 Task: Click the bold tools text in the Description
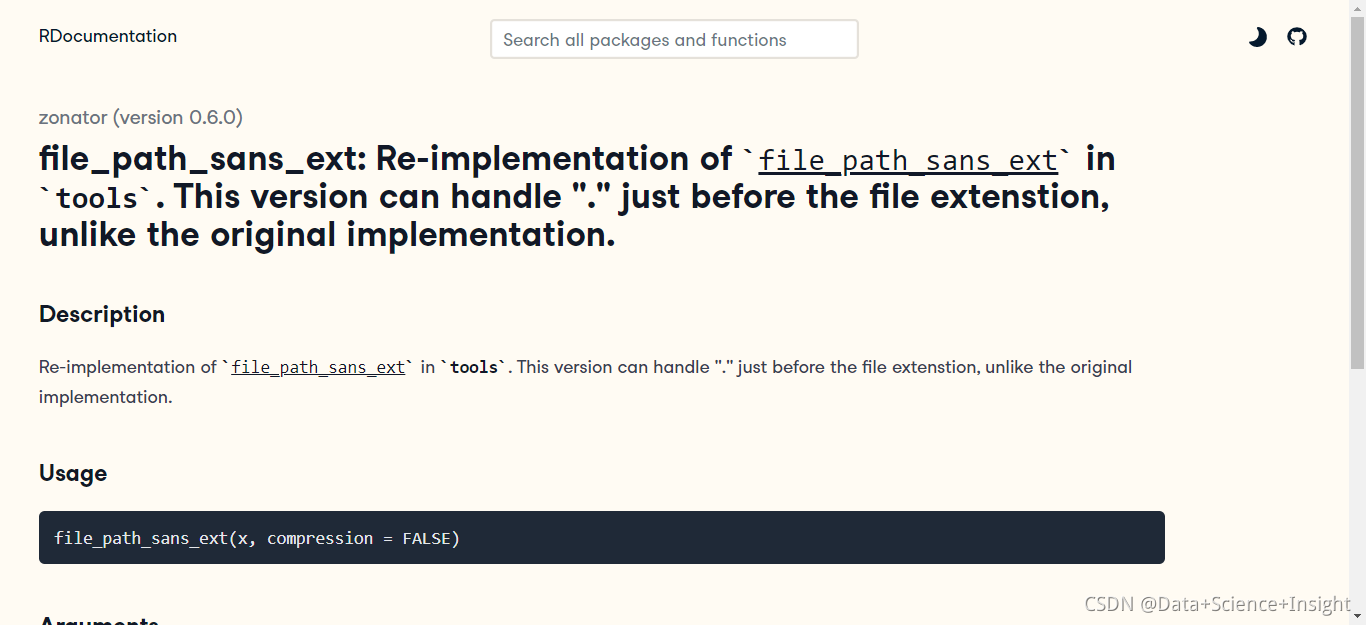click(x=474, y=367)
